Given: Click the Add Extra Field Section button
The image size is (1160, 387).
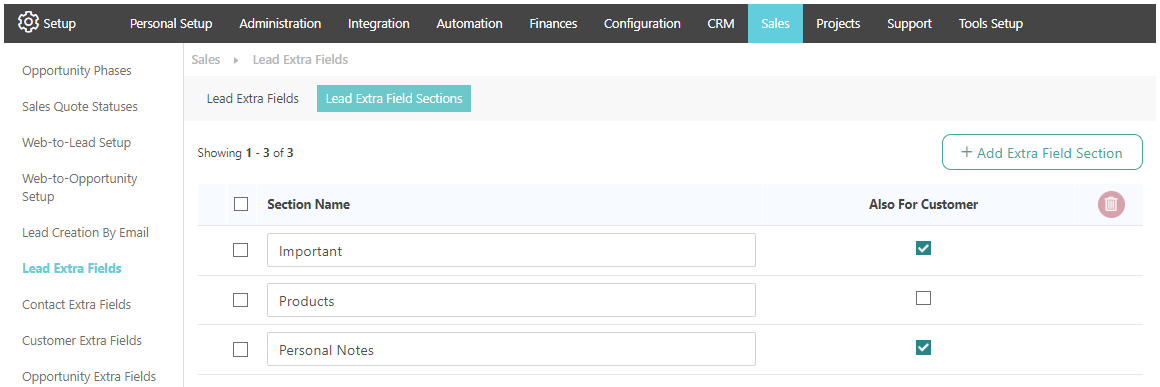Looking at the screenshot, I should (x=1042, y=152).
